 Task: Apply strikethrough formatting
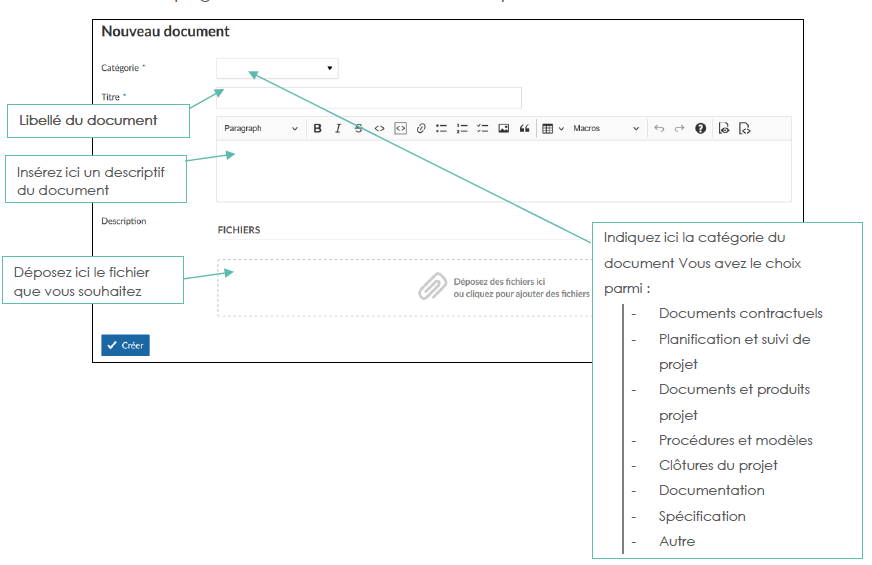pyautogui.click(x=358, y=129)
